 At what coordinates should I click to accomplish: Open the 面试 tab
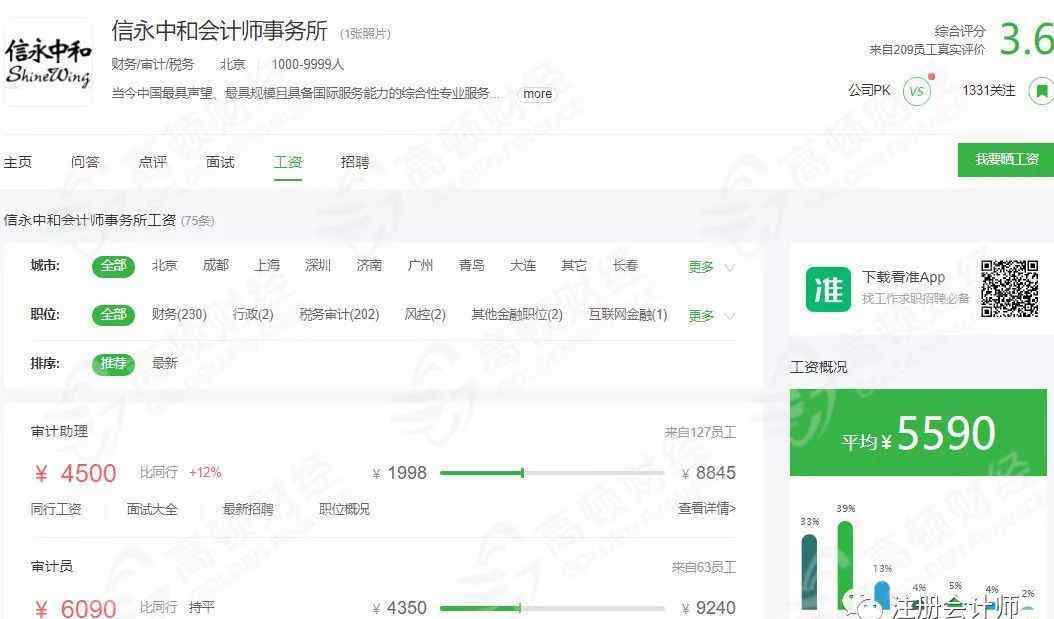point(220,162)
